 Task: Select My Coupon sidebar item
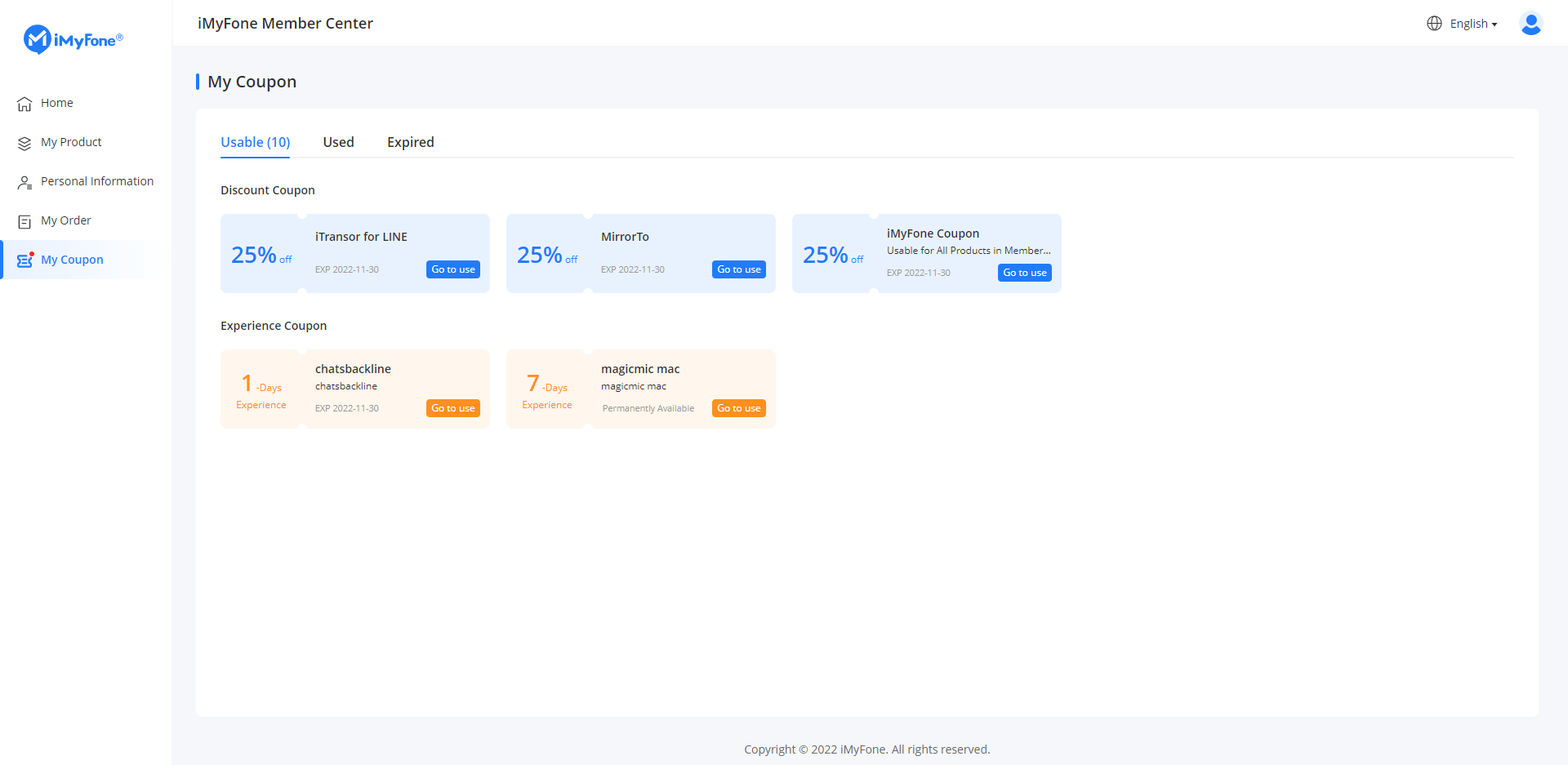(85, 260)
